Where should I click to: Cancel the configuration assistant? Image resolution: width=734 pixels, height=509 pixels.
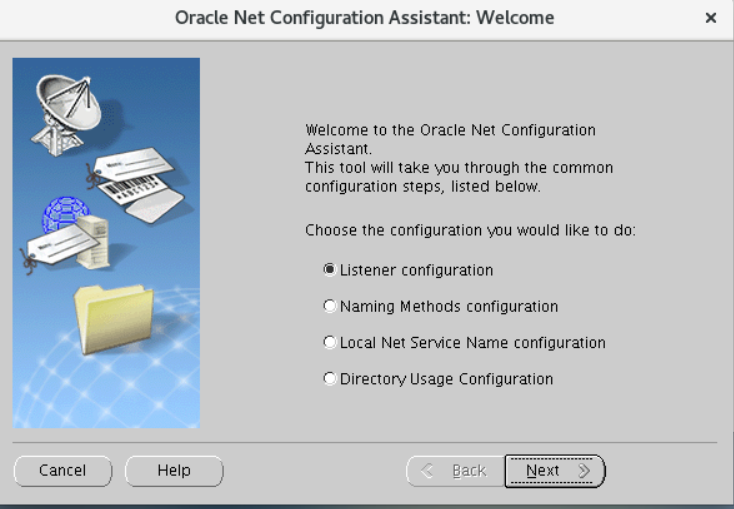(x=62, y=470)
